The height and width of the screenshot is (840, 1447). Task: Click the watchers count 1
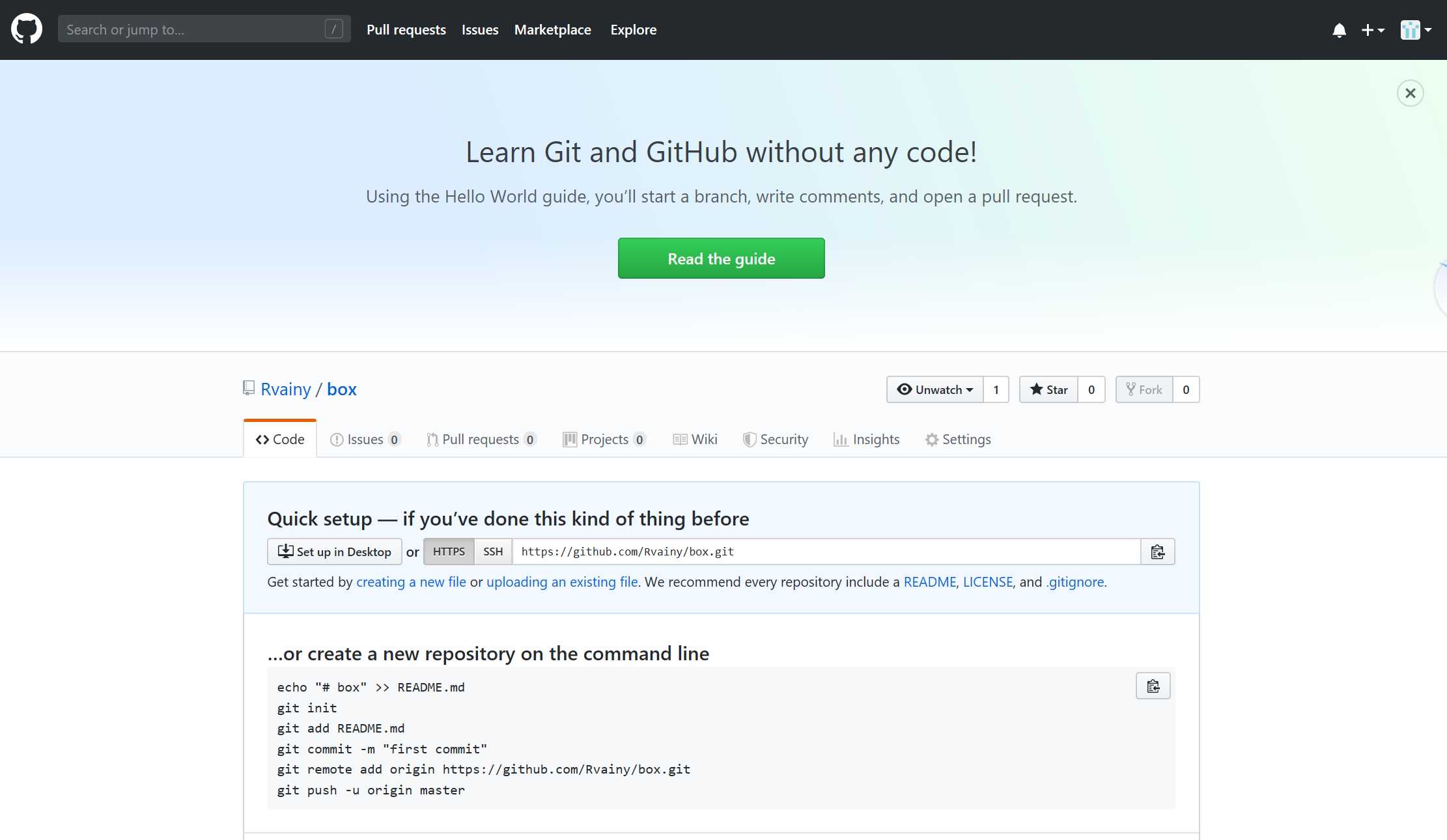point(996,389)
